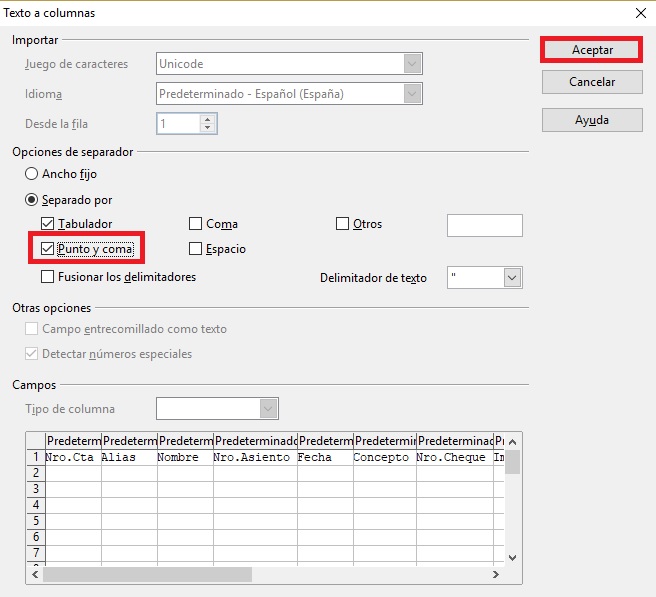Click the Aceptar button
This screenshot has width=656, height=597.
pos(590,50)
